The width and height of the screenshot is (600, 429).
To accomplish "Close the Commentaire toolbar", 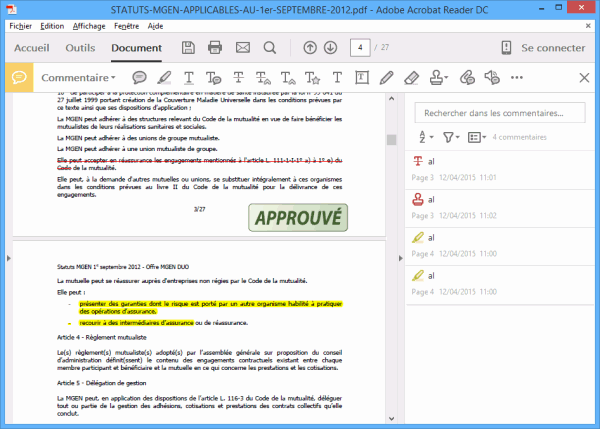I will (x=584, y=78).
